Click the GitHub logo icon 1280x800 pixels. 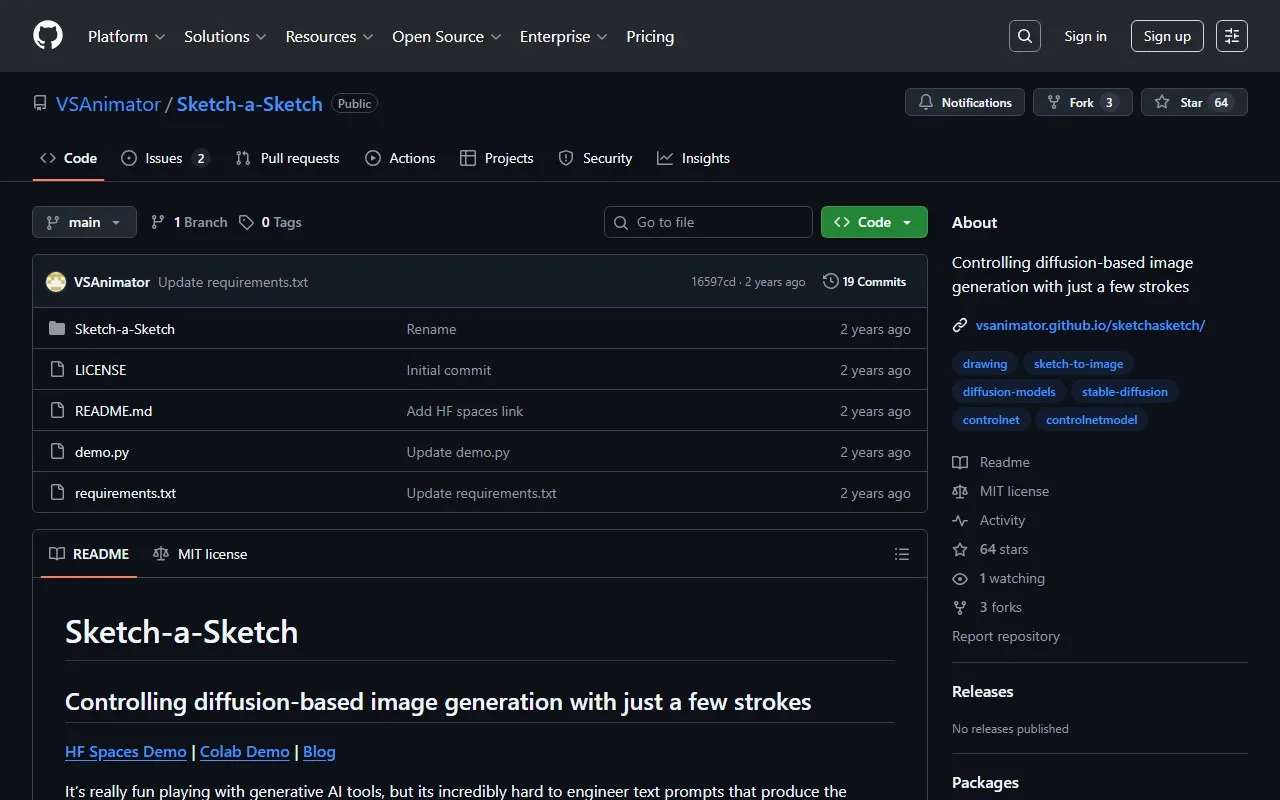(48, 36)
